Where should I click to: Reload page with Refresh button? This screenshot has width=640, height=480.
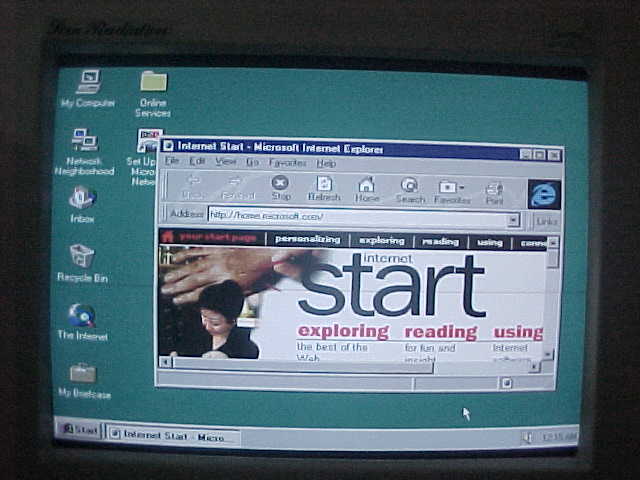coord(324,189)
